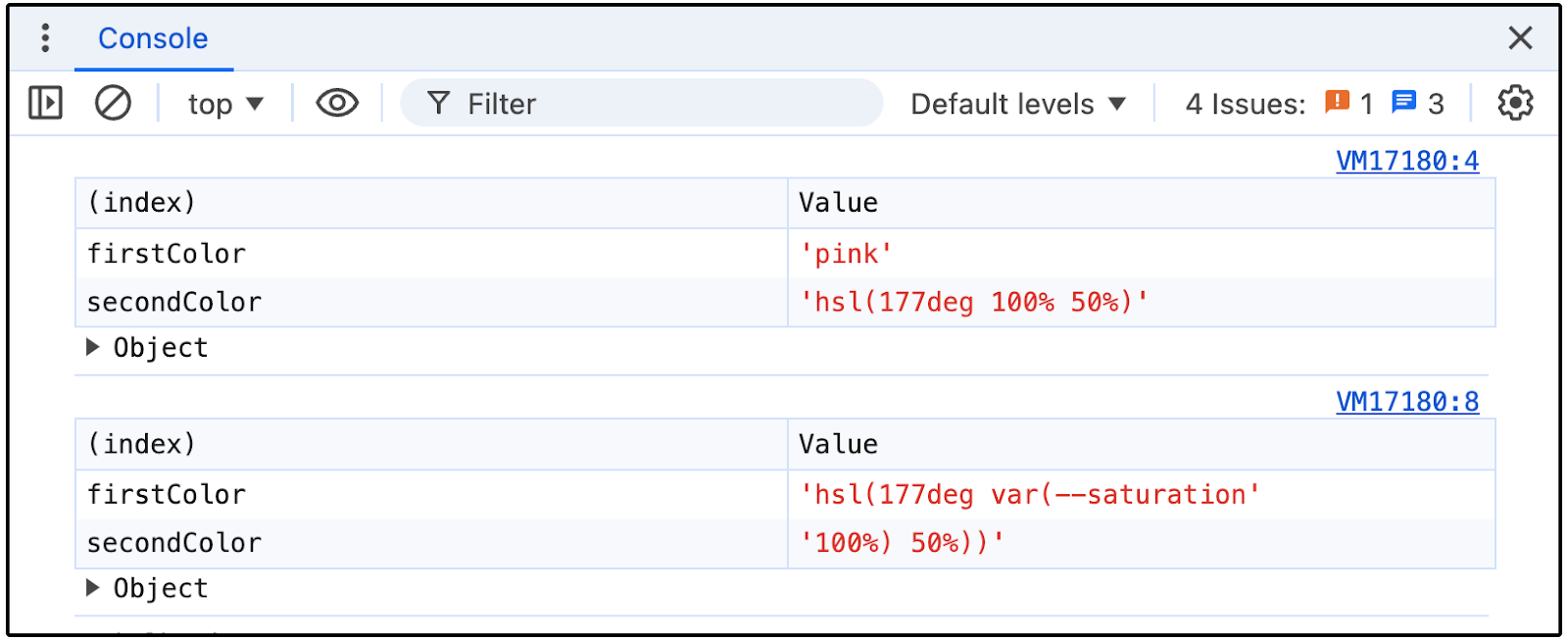This screenshot has height=640, width=1568.
Task: Click the blue improvements issue message icon
Action: 1404,102
